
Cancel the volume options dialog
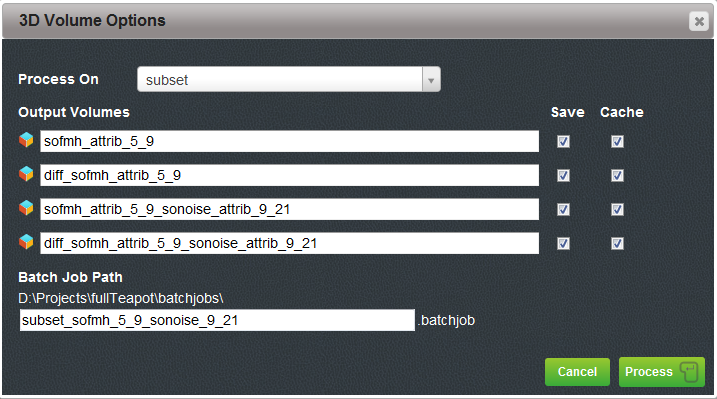(577, 372)
